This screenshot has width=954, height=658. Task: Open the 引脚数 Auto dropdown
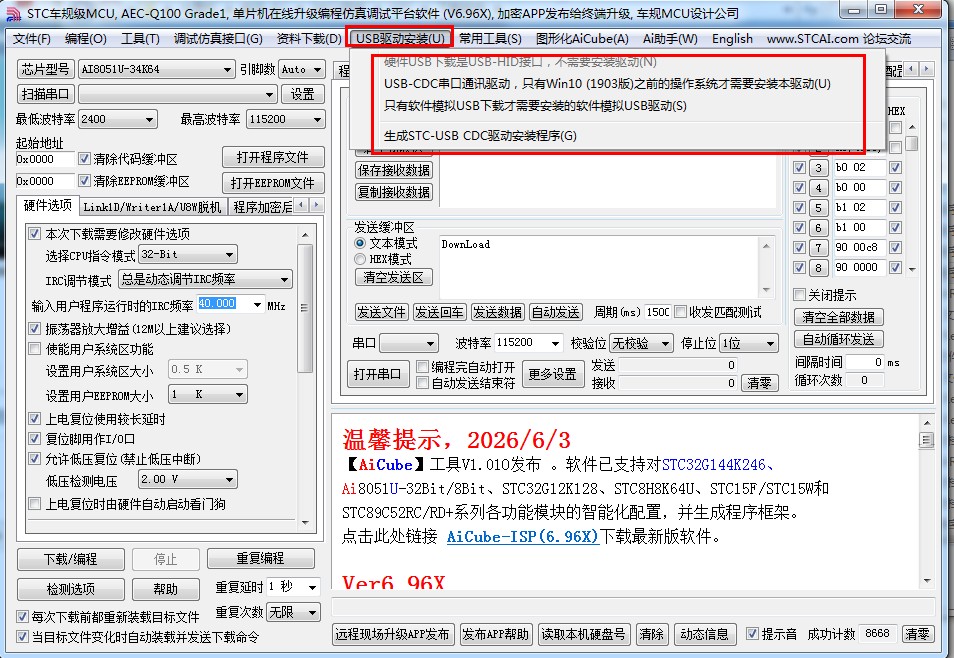point(317,69)
